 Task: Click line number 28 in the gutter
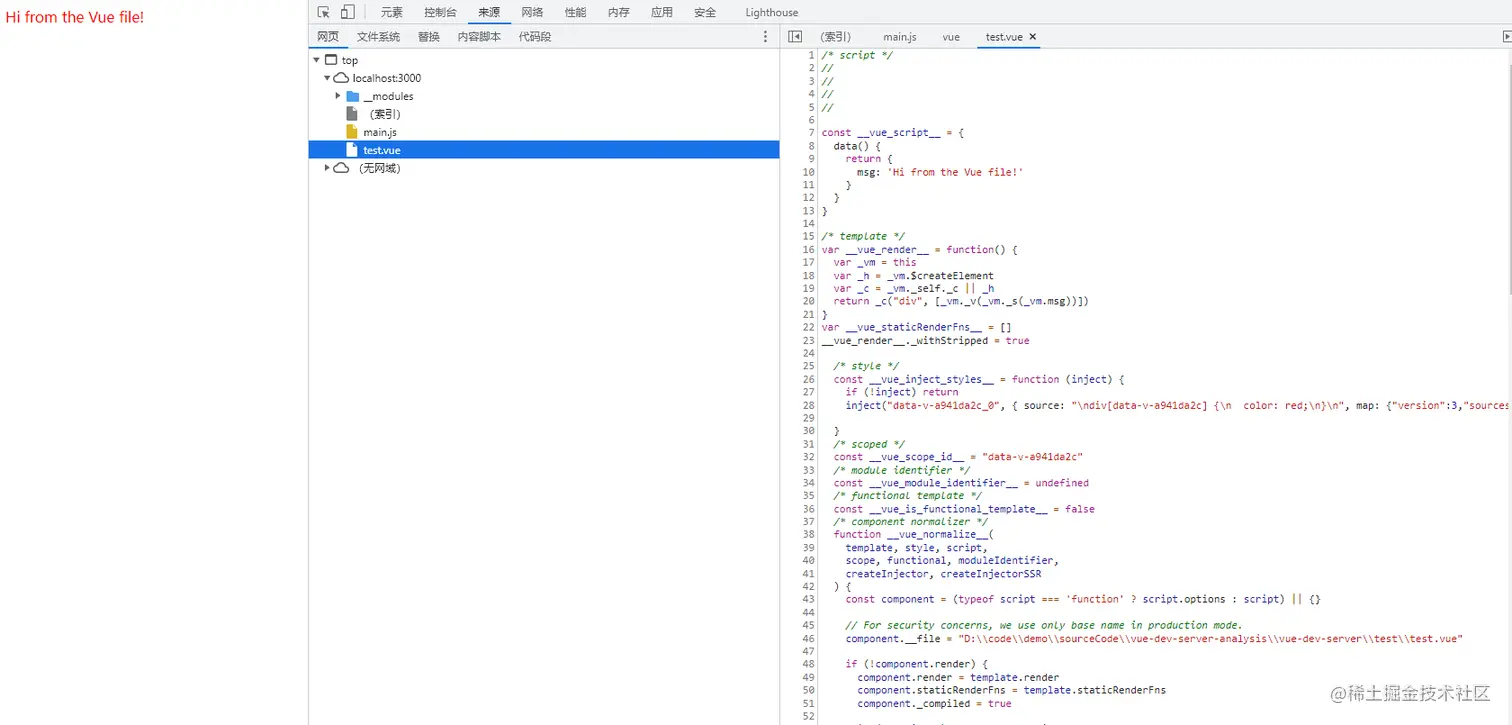click(809, 405)
